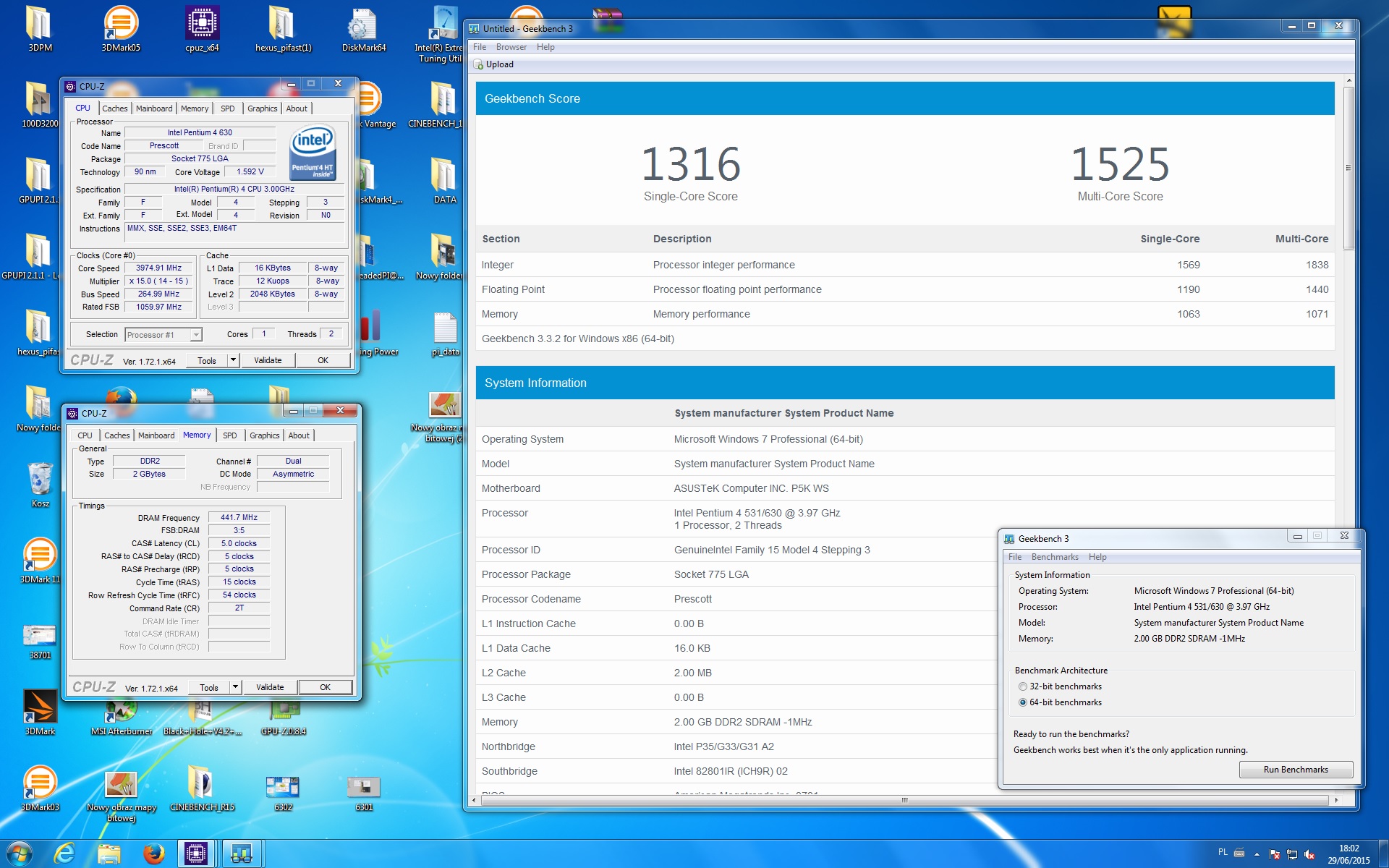Switch to Caches tab in top CPU-Z window

(x=114, y=109)
